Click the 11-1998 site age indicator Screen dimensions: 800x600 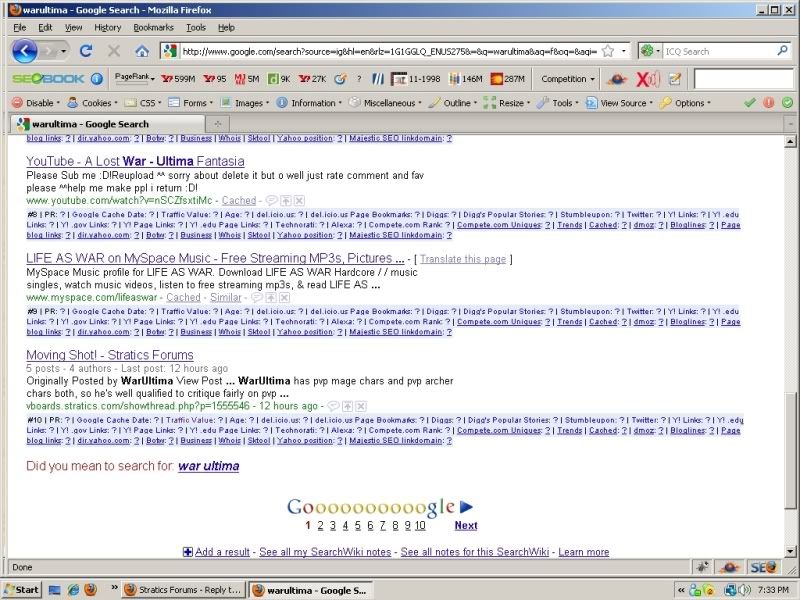coord(415,79)
